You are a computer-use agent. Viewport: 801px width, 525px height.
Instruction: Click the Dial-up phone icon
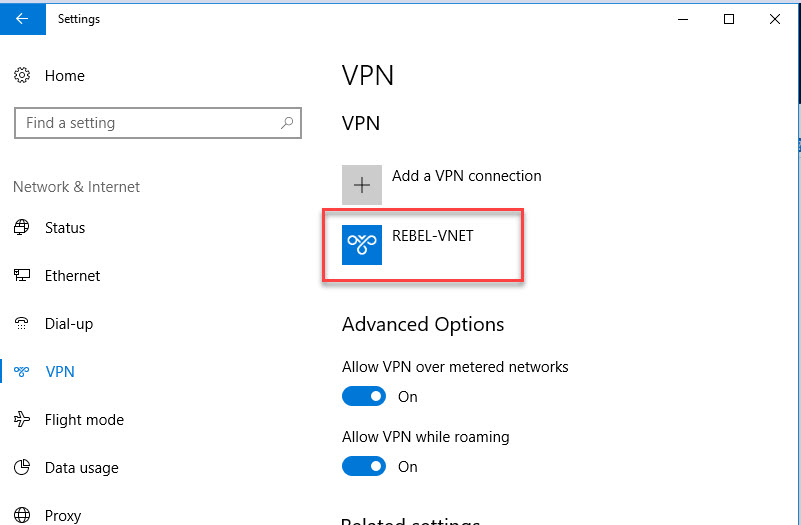[21, 324]
